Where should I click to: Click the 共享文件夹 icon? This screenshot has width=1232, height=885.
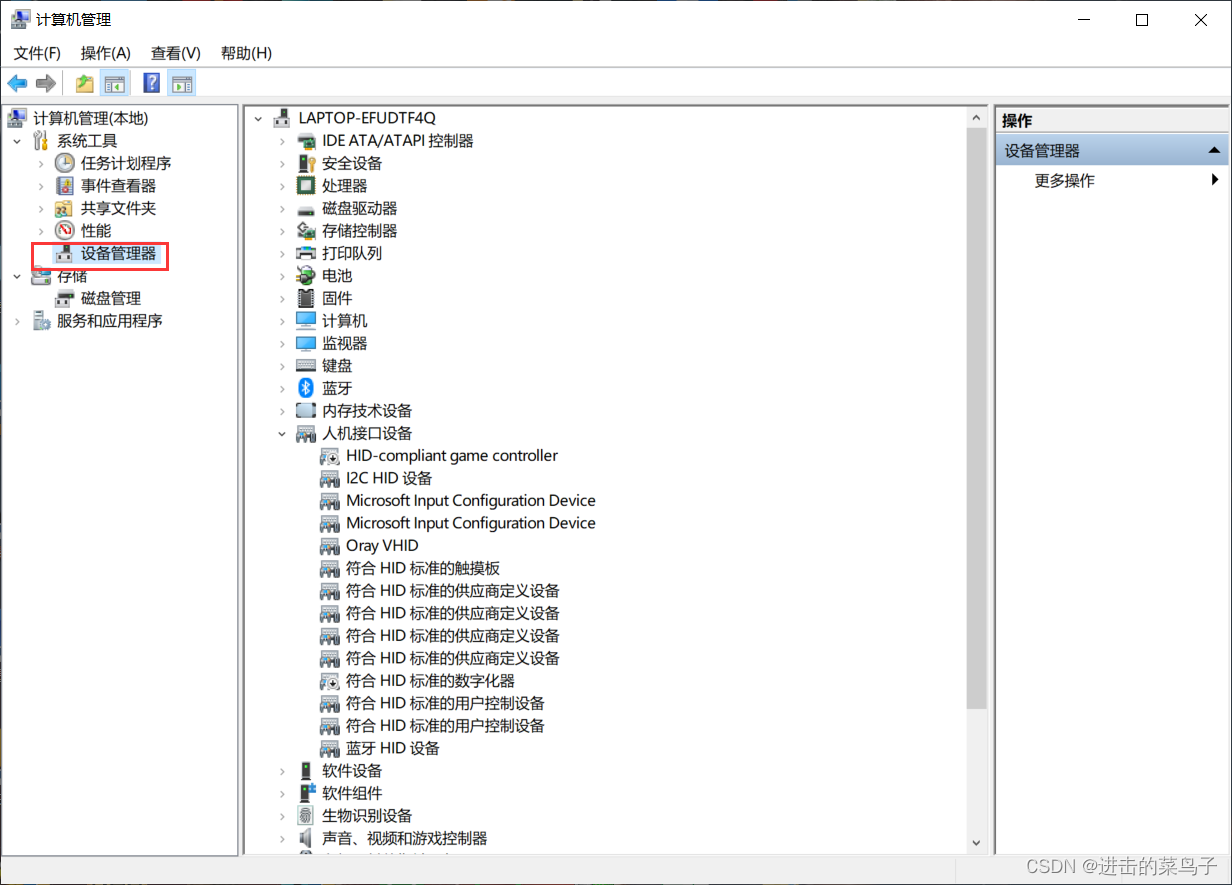tap(64, 208)
